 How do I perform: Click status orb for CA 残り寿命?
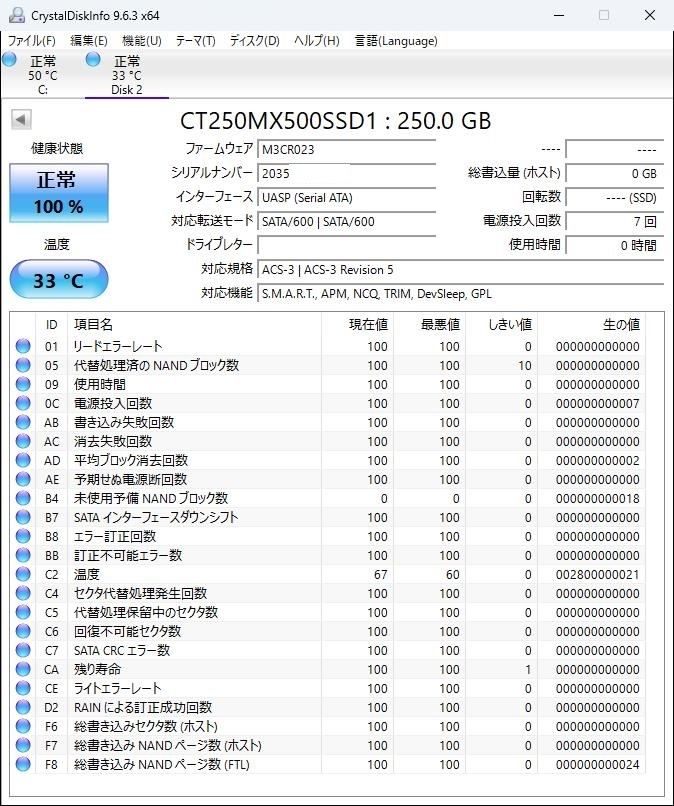(23, 669)
